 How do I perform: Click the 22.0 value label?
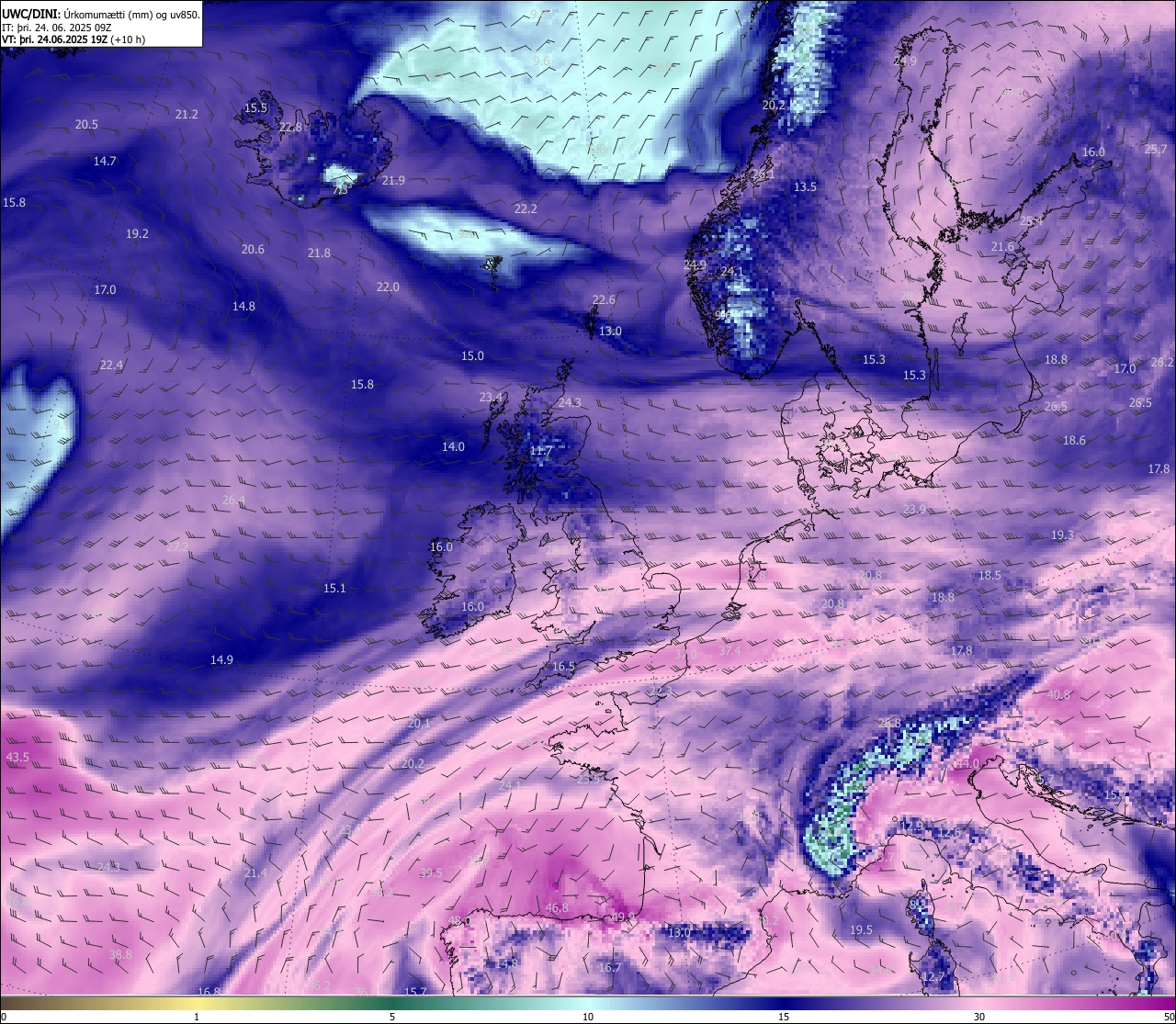[x=388, y=287]
